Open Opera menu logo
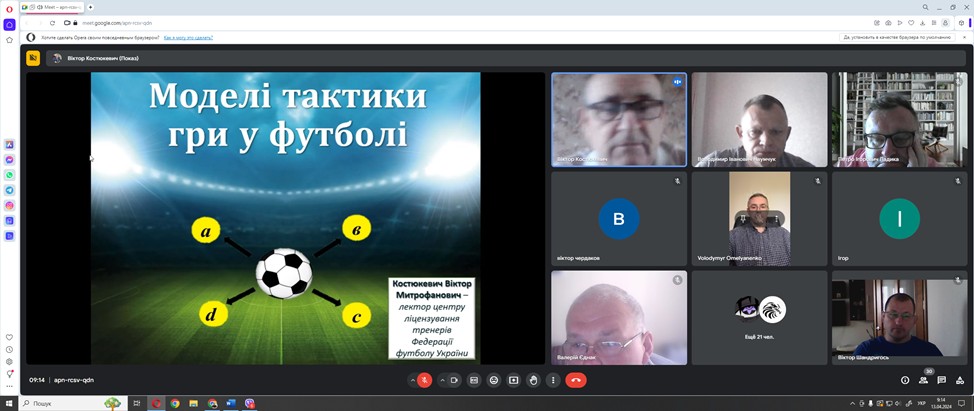This screenshot has width=974, height=411. point(9,9)
